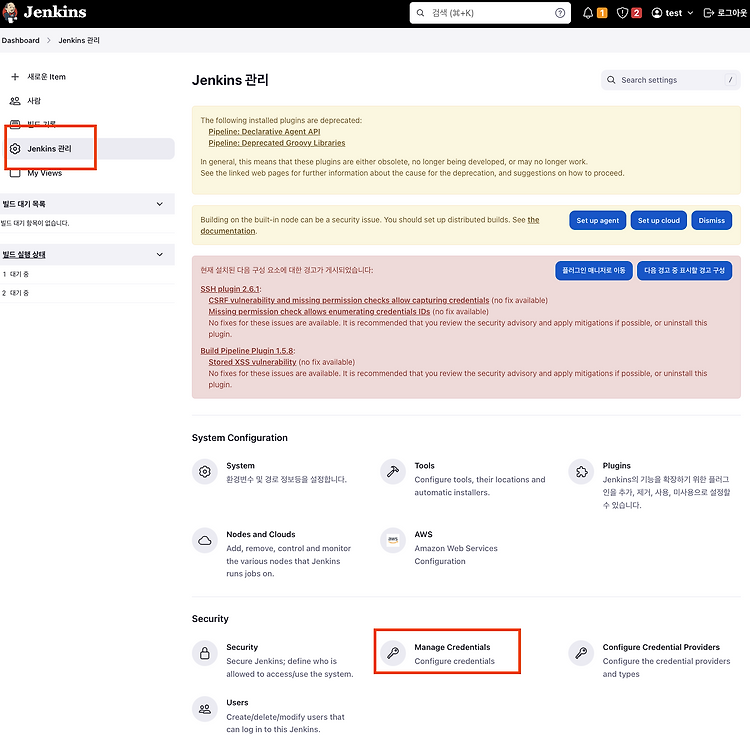Open the security shield warnings icon
Image resolution: width=750 pixels, height=752 pixels.
pyautogui.click(x=622, y=13)
